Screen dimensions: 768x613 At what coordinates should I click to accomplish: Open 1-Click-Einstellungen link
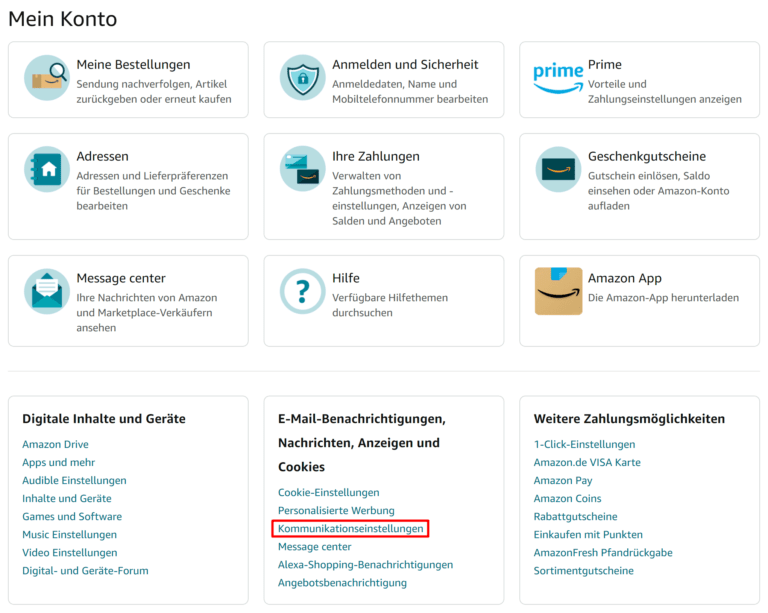[584, 444]
